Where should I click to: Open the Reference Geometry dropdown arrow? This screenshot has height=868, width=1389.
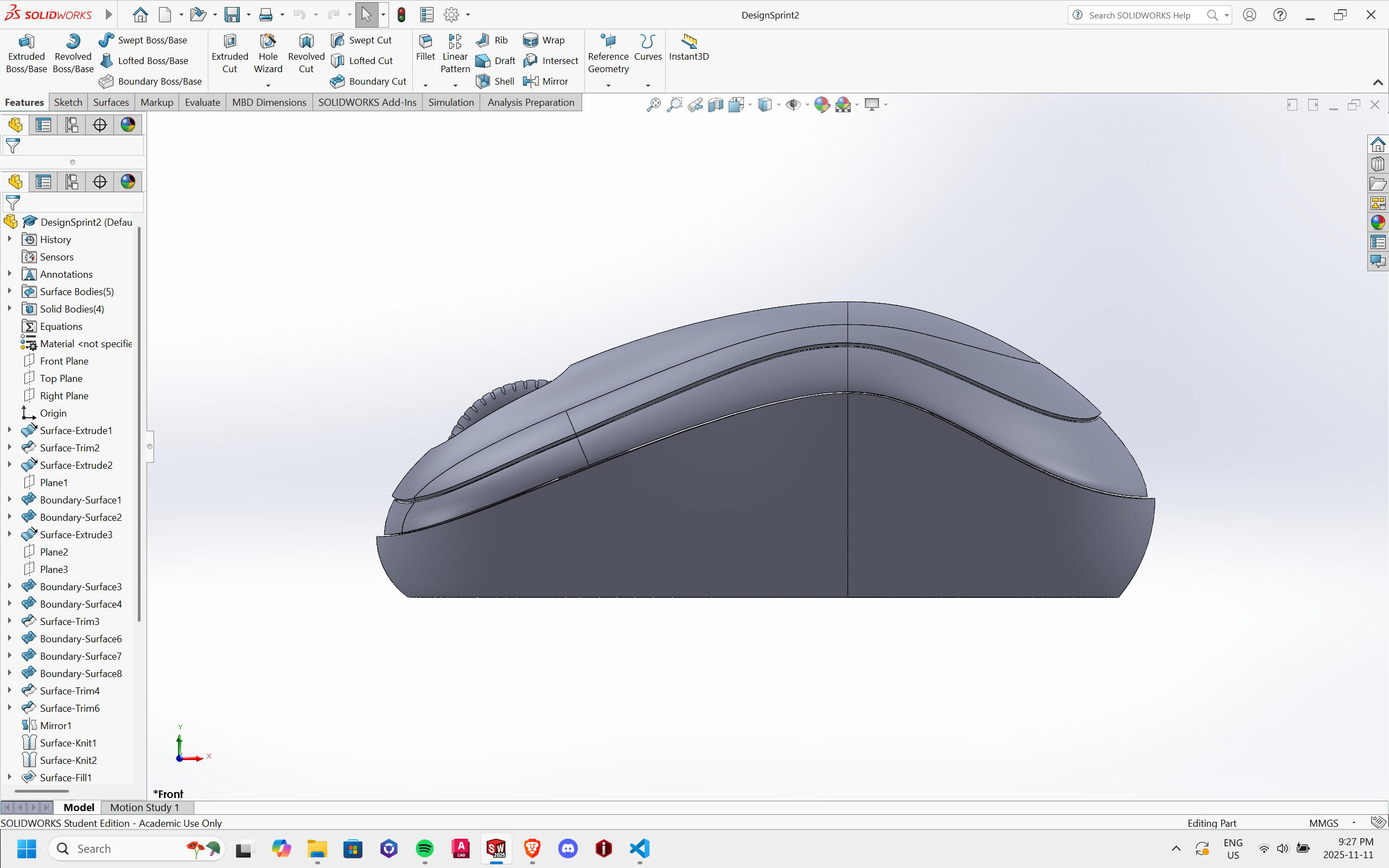click(608, 86)
